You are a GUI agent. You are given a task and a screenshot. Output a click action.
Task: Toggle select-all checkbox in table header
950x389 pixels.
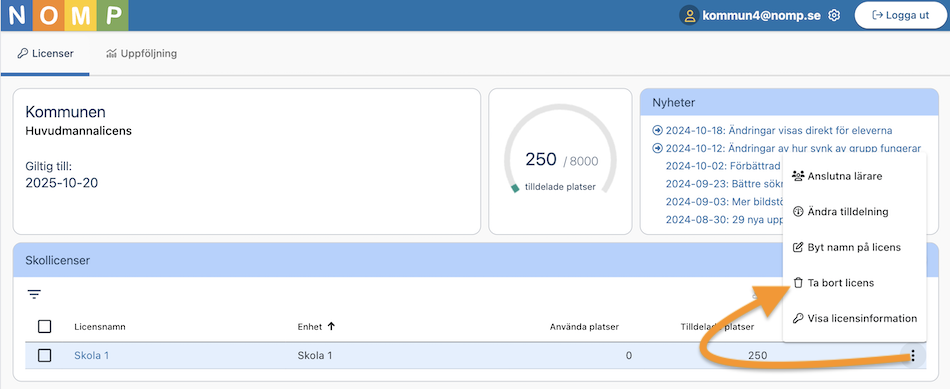(x=44, y=327)
